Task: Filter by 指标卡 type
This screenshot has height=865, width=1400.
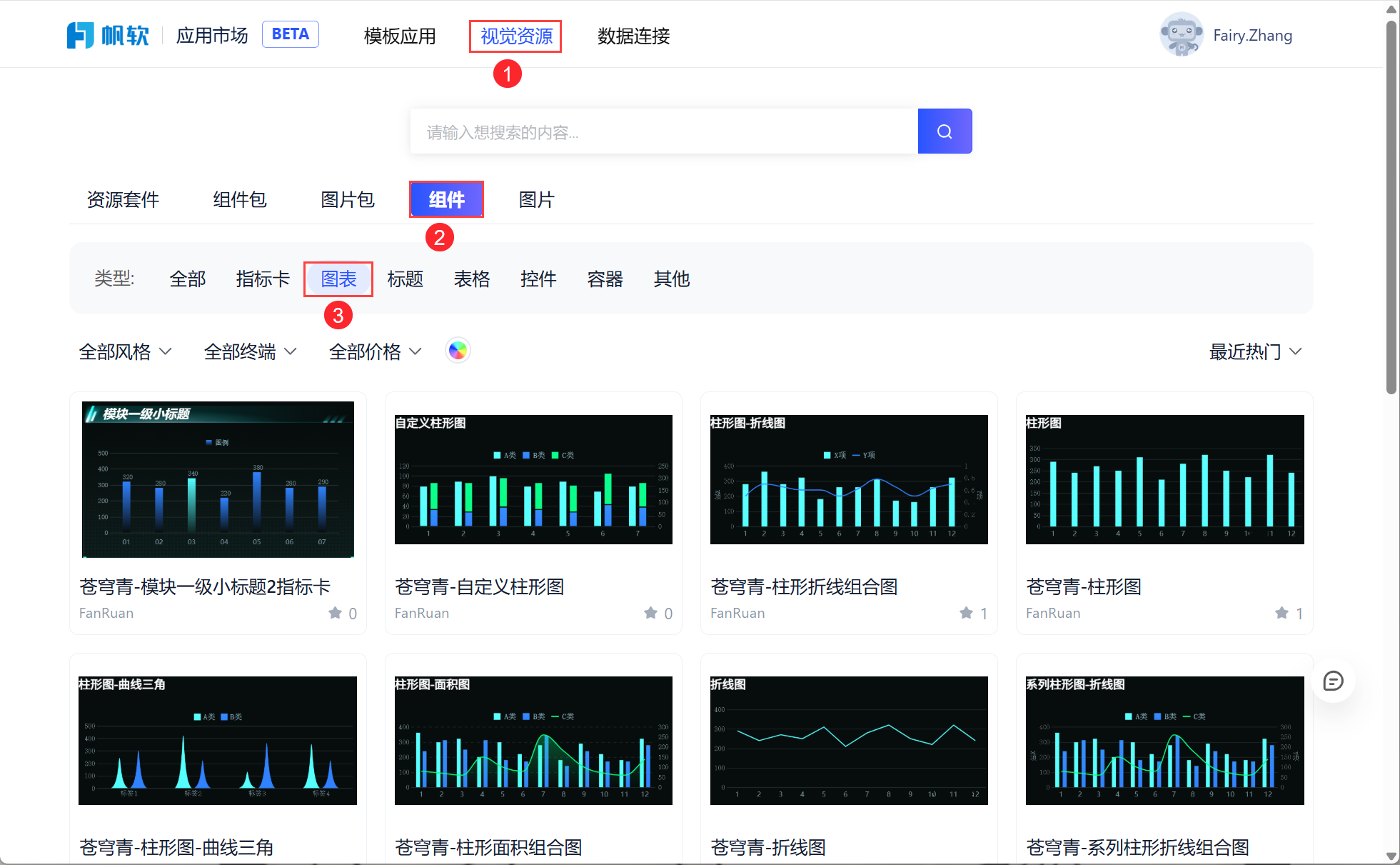Action: (x=263, y=279)
